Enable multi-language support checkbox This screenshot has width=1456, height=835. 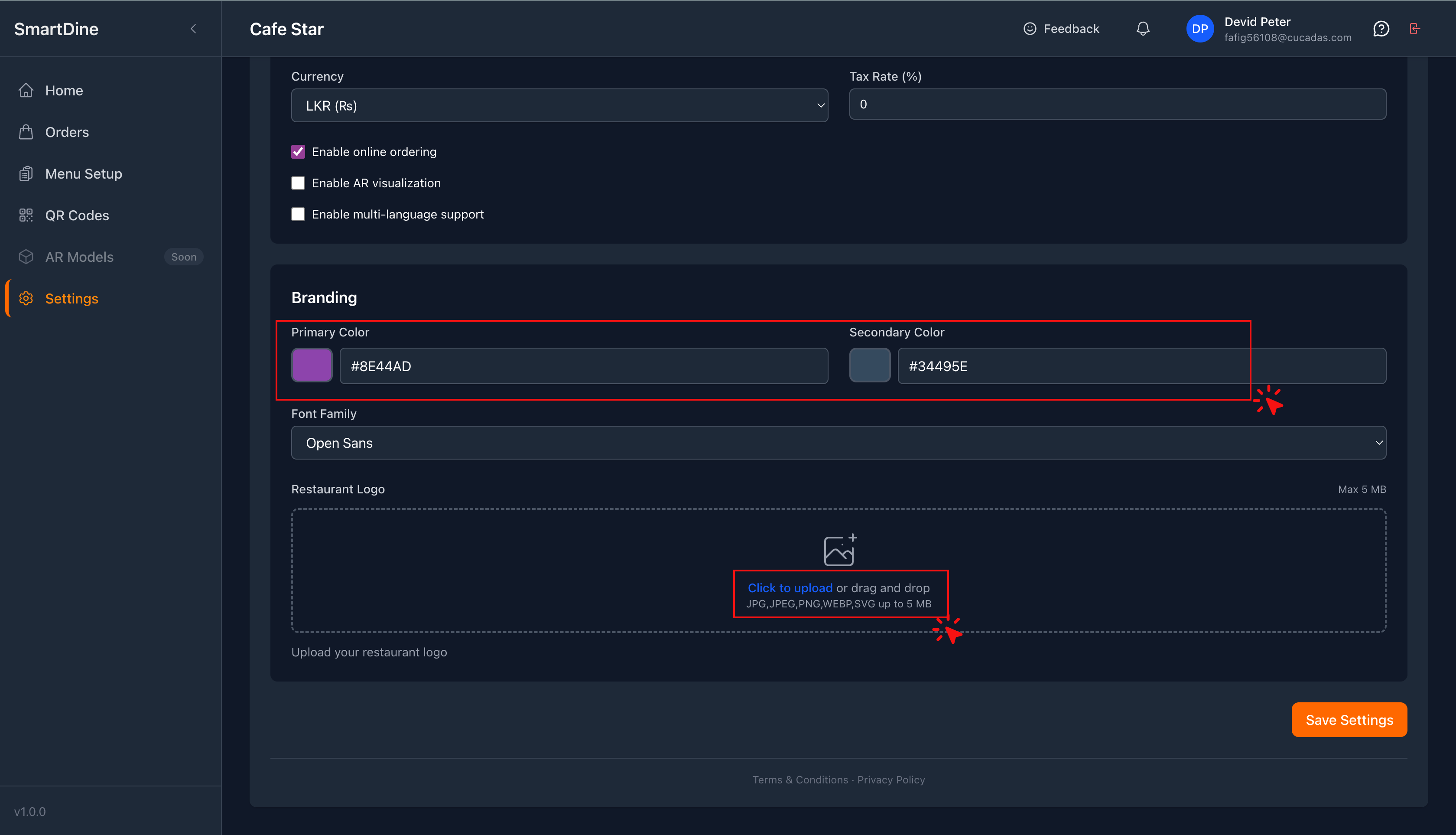pyautogui.click(x=298, y=215)
